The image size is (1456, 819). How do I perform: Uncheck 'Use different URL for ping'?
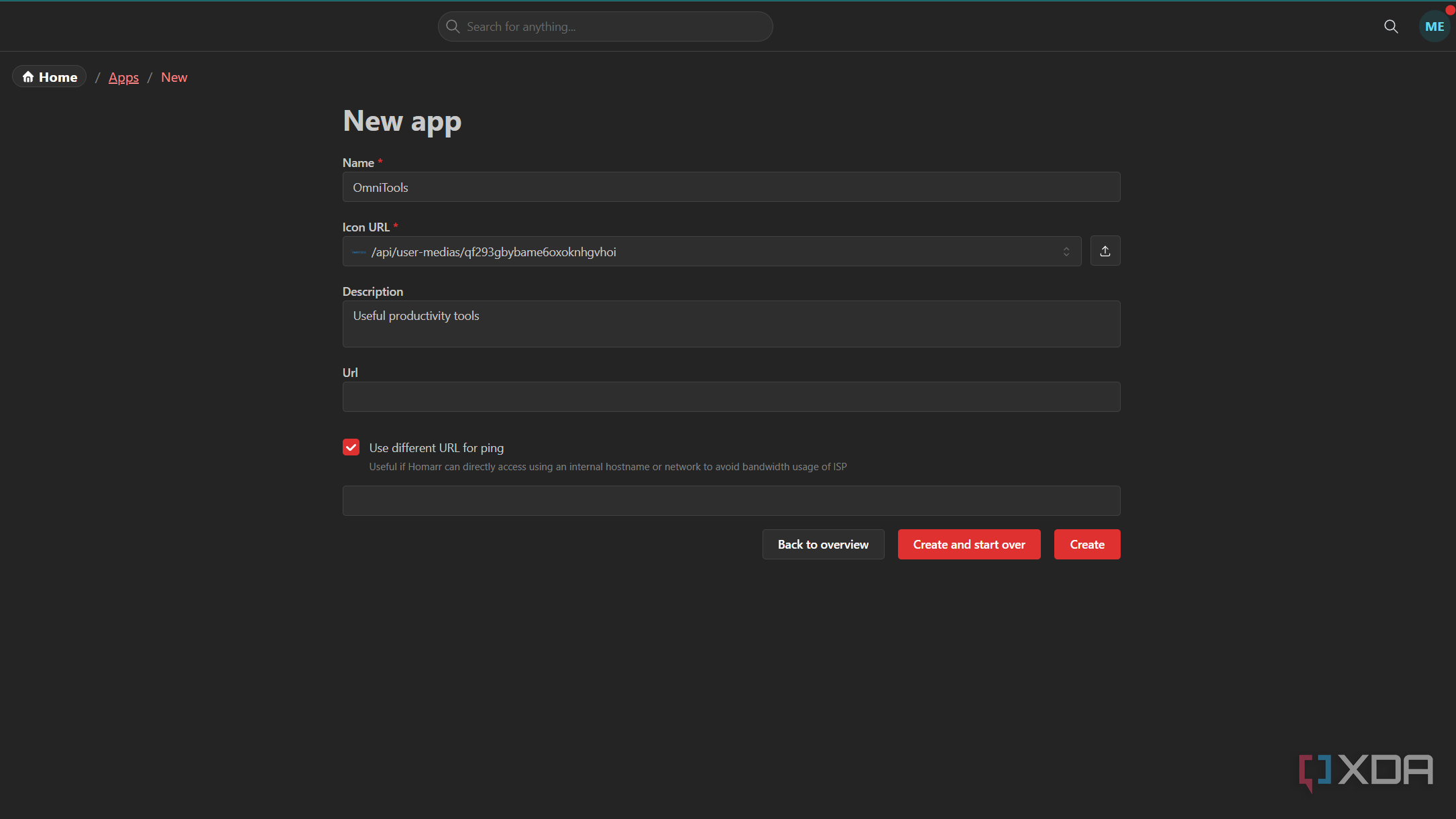[x=351, y=447]
